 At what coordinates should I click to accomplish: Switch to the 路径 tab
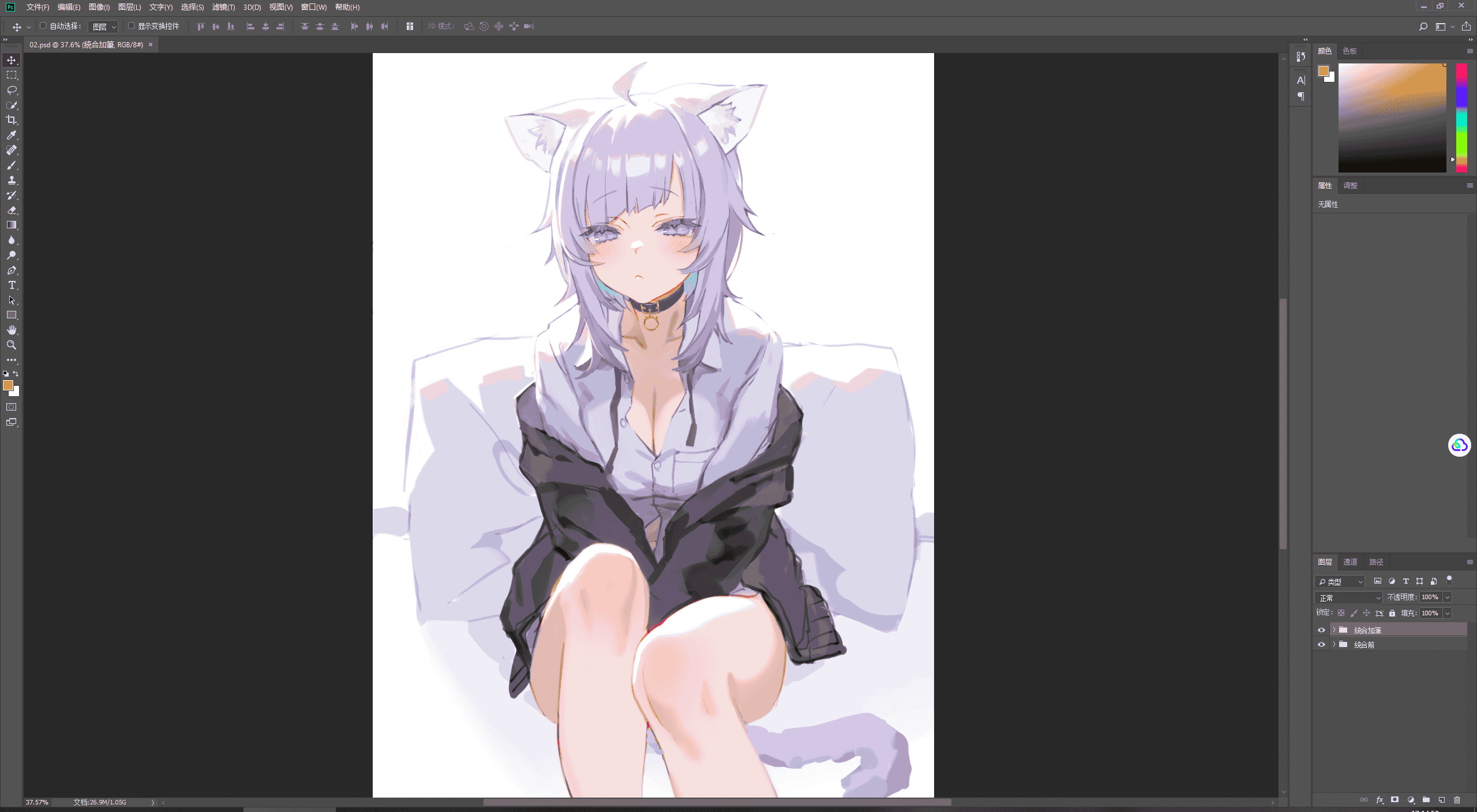click(1376, 562)
